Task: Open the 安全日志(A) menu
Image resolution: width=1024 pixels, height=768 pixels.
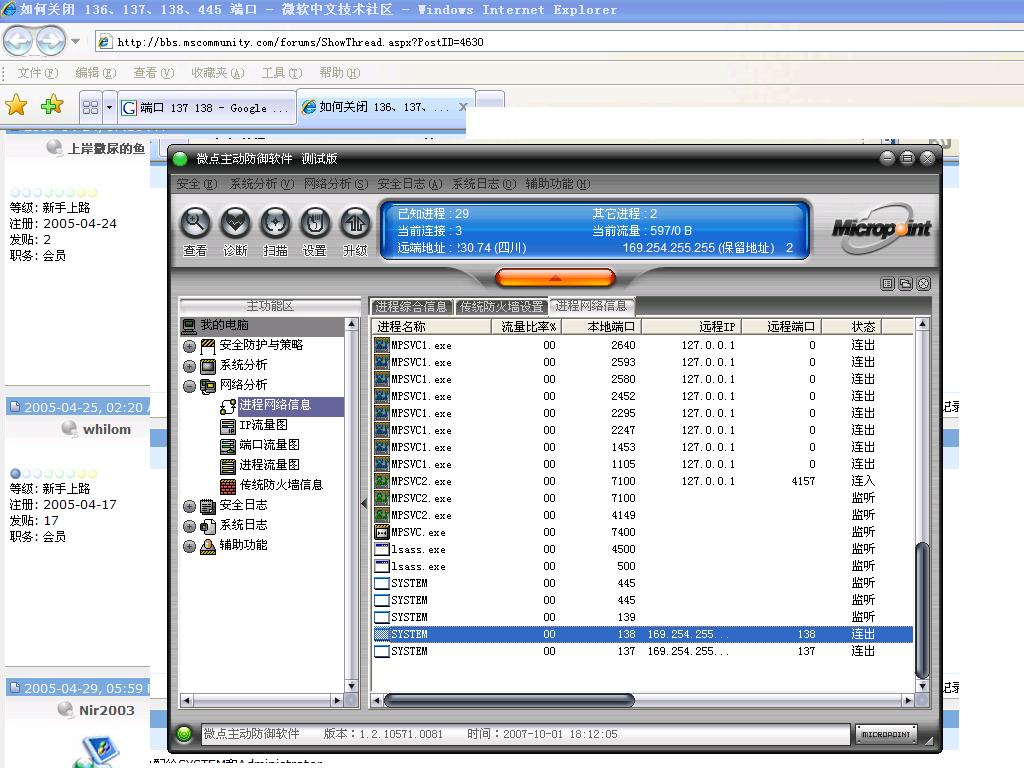Action: (410, 184)
